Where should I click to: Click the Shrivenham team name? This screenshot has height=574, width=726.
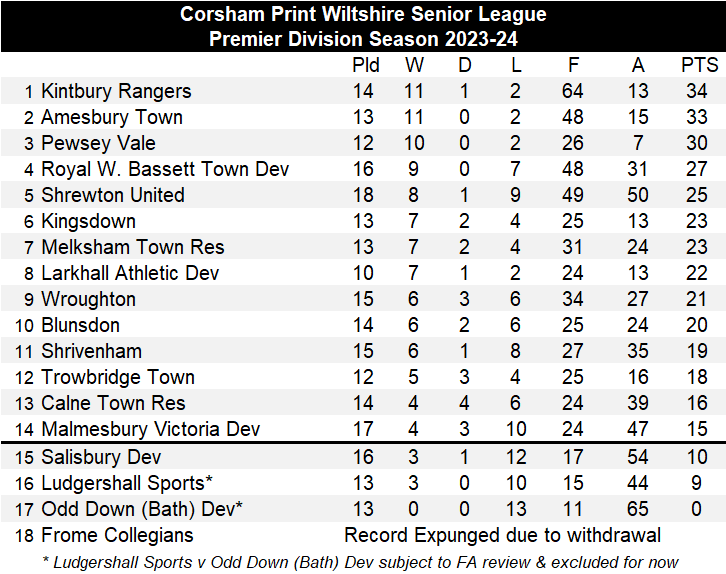[91, 351]
